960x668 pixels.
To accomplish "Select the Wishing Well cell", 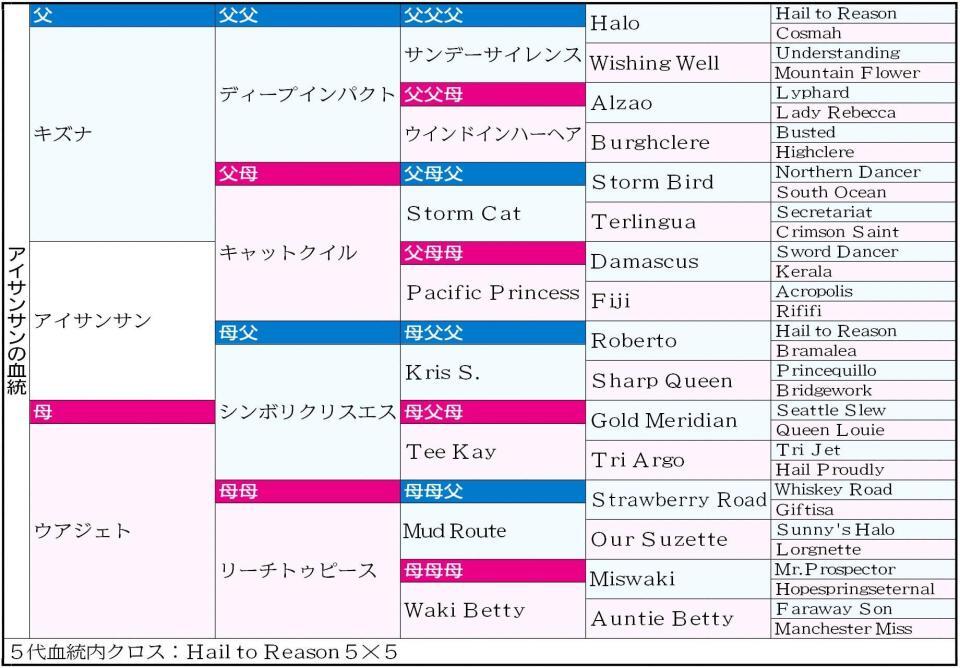I will [x=678, y=63].
